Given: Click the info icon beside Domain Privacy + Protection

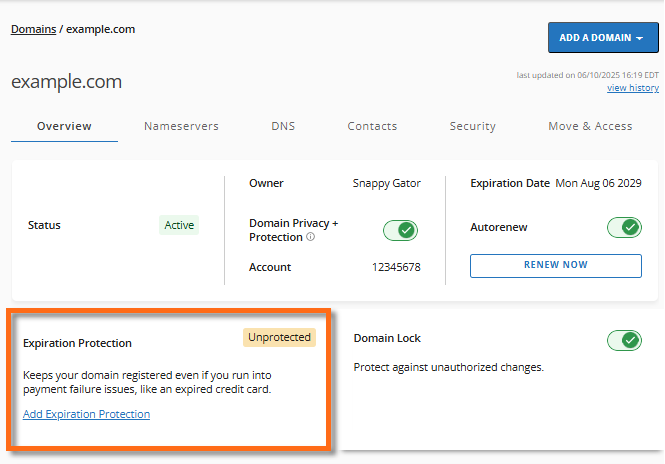Looking at the screenshot, I should [310, 238].
